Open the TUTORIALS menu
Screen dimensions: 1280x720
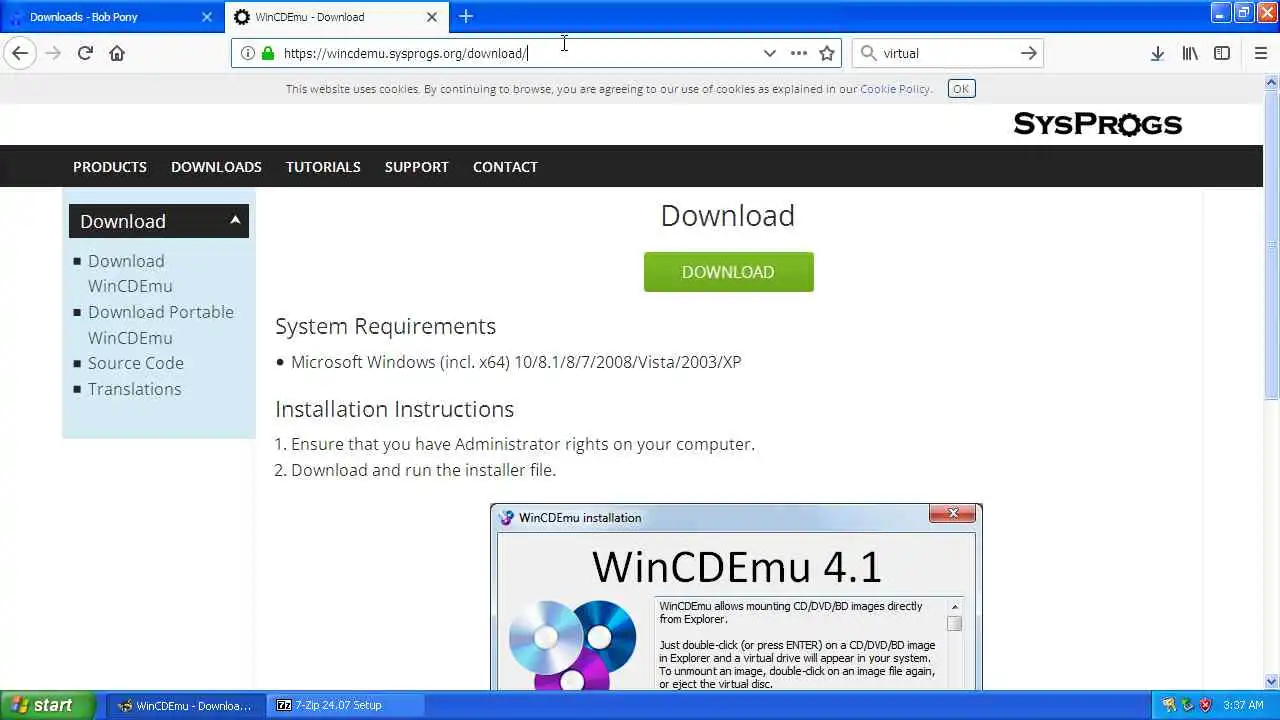tap(323, 167)
